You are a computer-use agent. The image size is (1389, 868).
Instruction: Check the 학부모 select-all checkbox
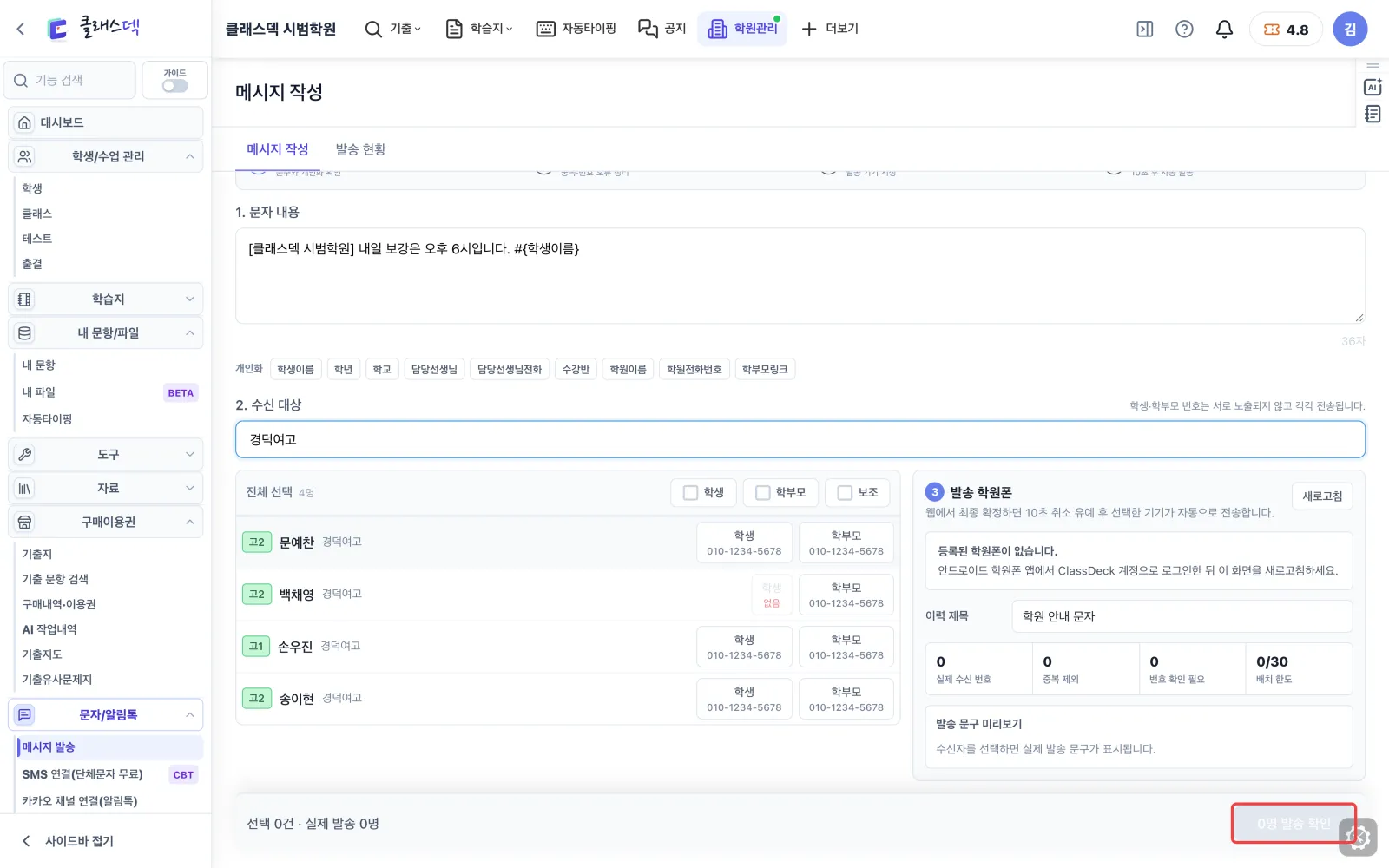[x=762, y=492]
